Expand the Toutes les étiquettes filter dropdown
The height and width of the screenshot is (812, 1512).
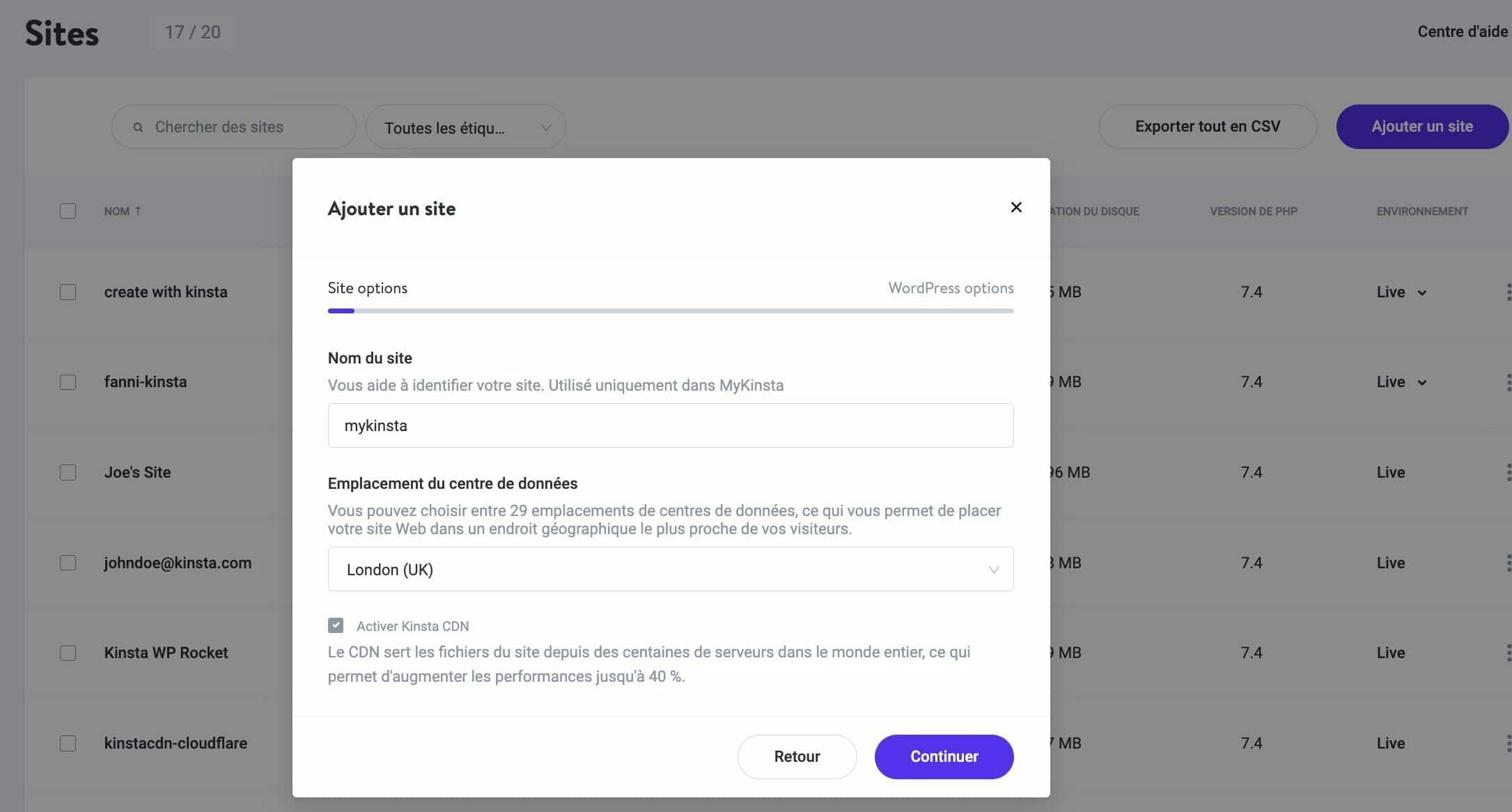[465, 127]
